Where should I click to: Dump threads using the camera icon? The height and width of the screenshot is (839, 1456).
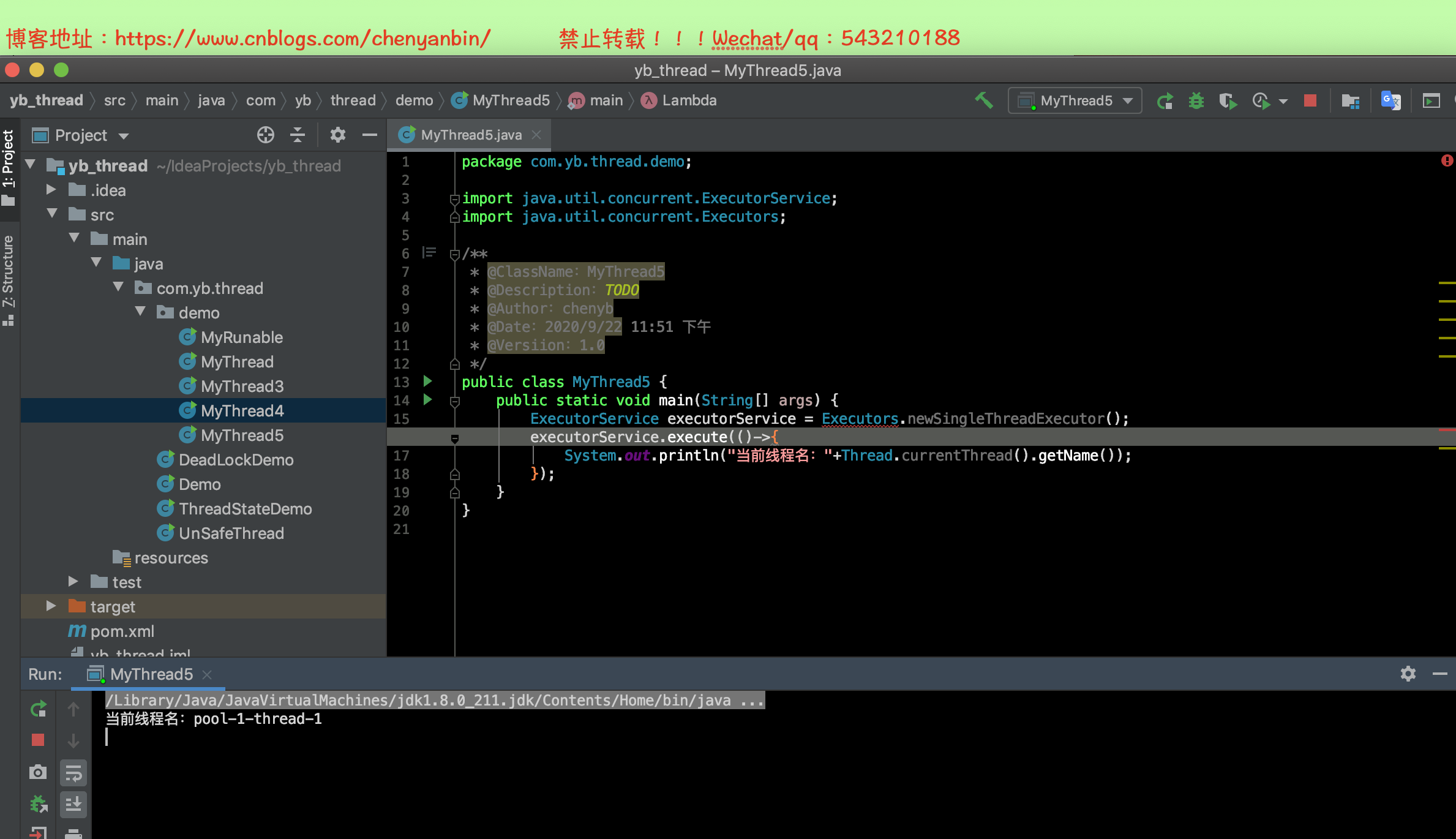(x=38, y=772)
